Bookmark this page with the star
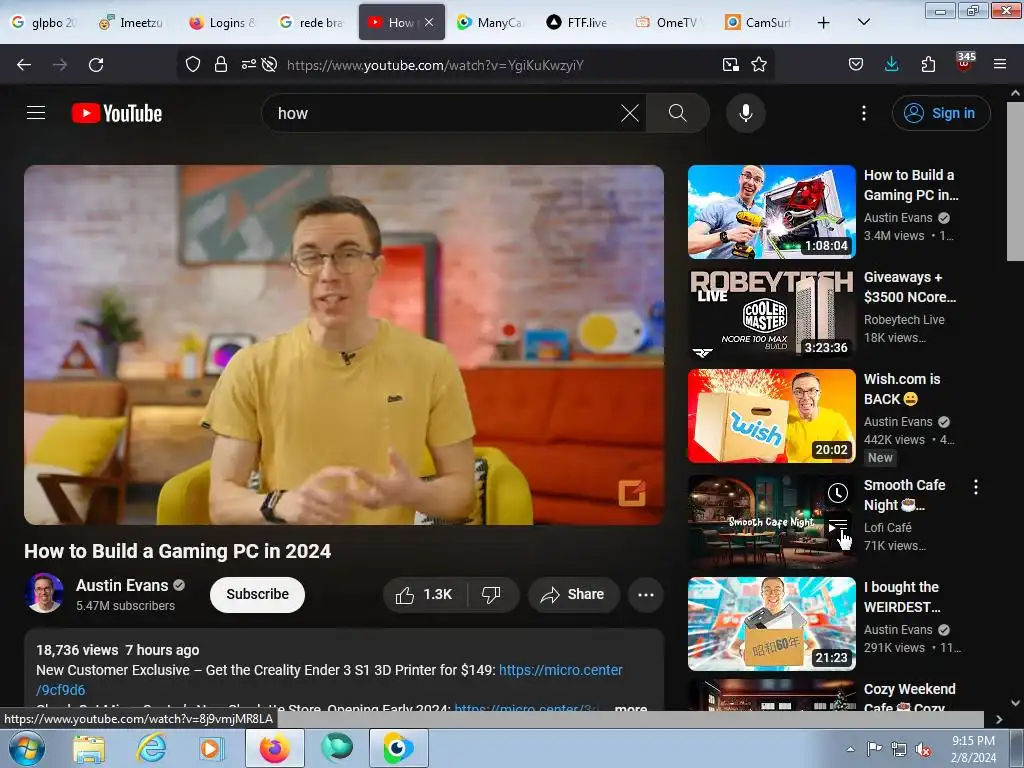The height and width of the screenshot is (768, 1024). [758, 64]
